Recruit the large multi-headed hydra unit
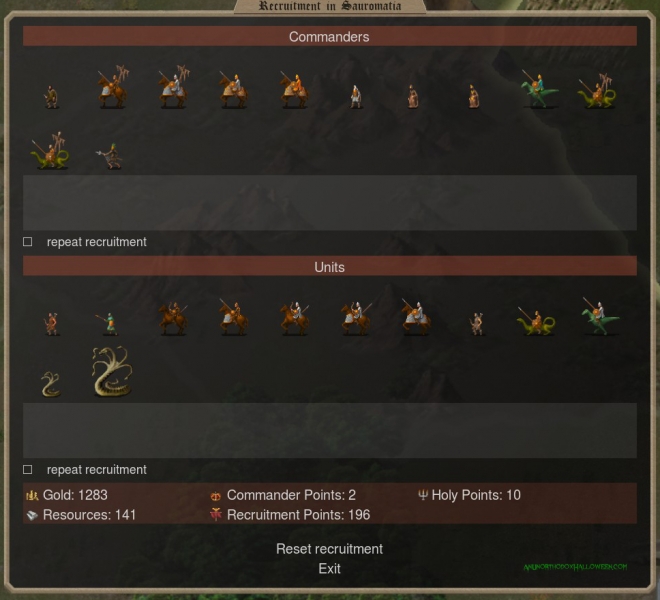This screenshot has height=600, width=660. click(x=112, y=372)
